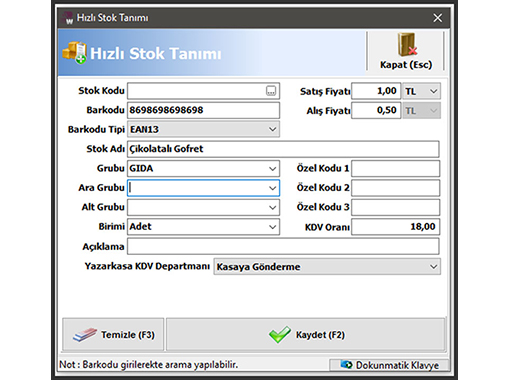The height and width of the screenshot is (380, 510).
Task: Click Temizle (F3) eraser button
Action: click(x=113, y=334)
